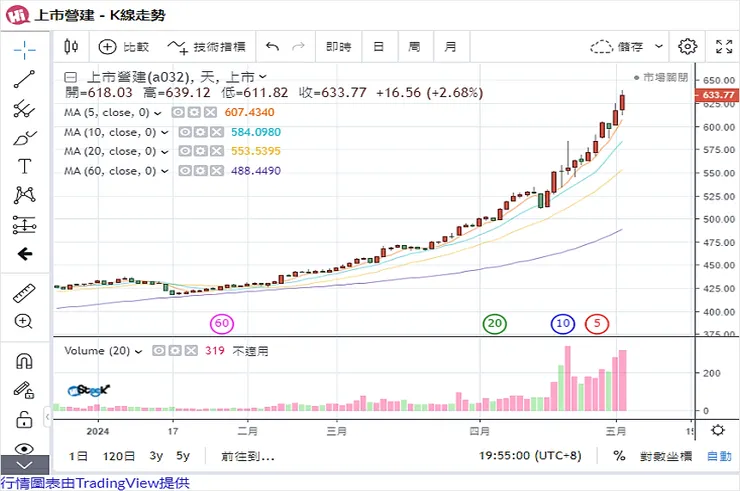Remove the Volume indicator

click(191, 351)
